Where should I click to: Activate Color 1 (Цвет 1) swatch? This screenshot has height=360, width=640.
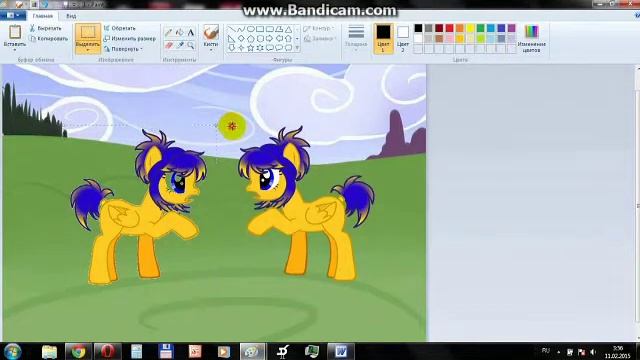383,38
